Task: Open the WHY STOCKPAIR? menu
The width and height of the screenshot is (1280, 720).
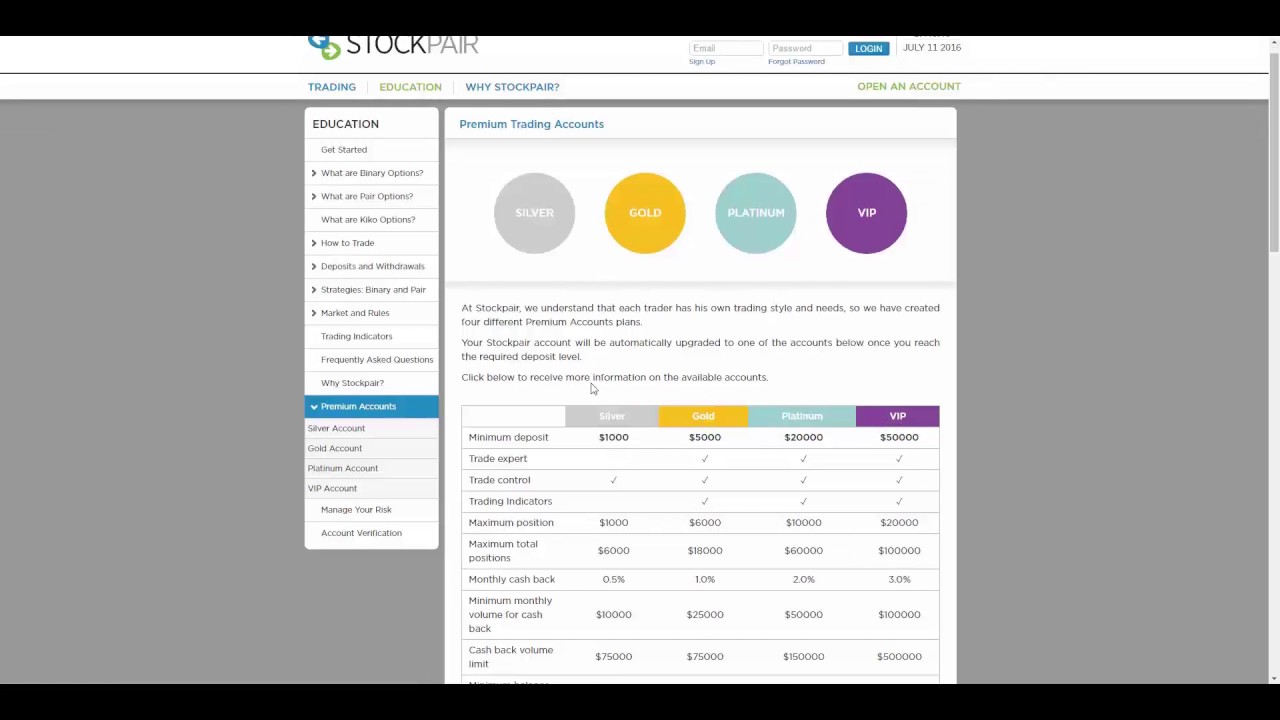Action: [512, 87]
